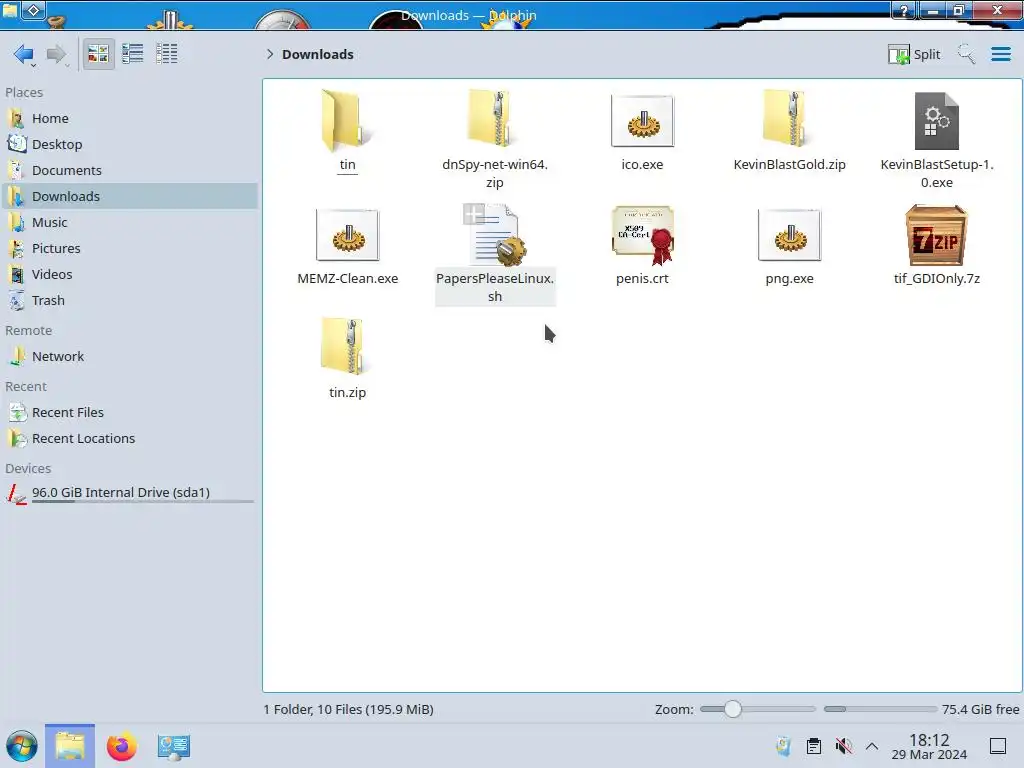This screenshot has width=1024, height=768.
Task: Click the notification tray icon left of the clipboard
Action: point(784,746)
